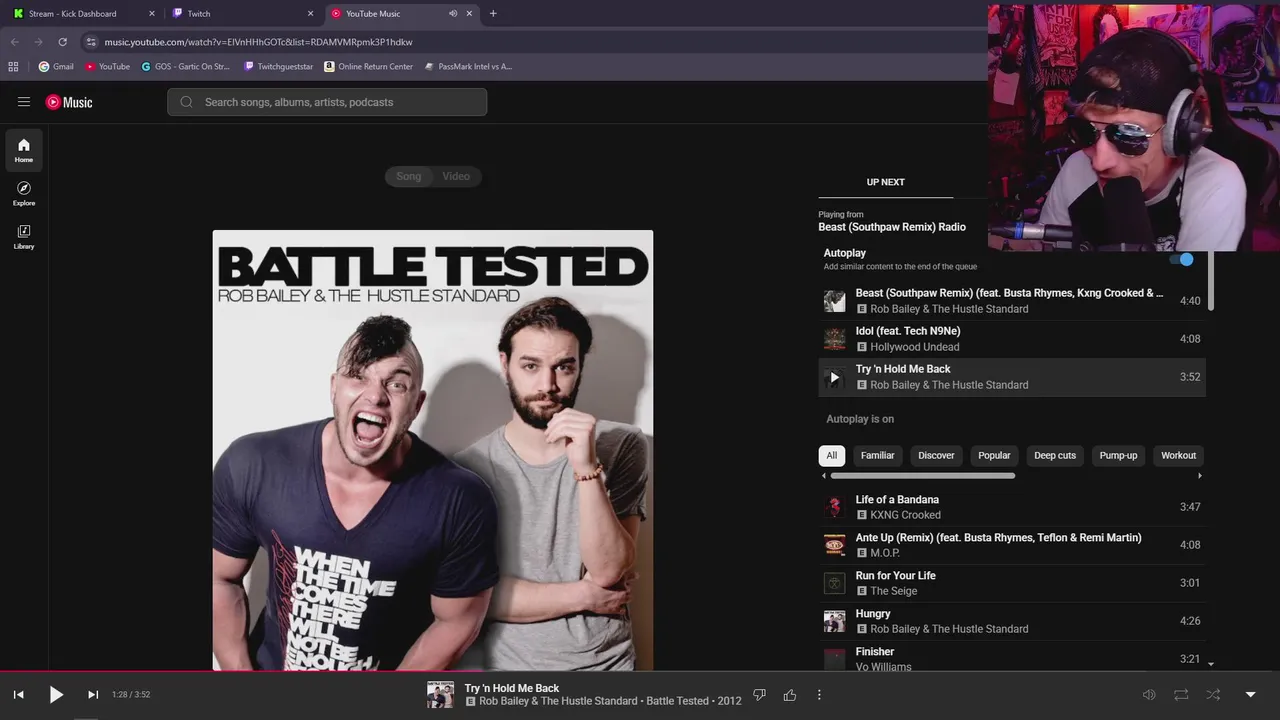Viewport: 1280px width, 720px height.
Task: Play Hungry by Rob Bailey
Action: [x=1012, y=621]
